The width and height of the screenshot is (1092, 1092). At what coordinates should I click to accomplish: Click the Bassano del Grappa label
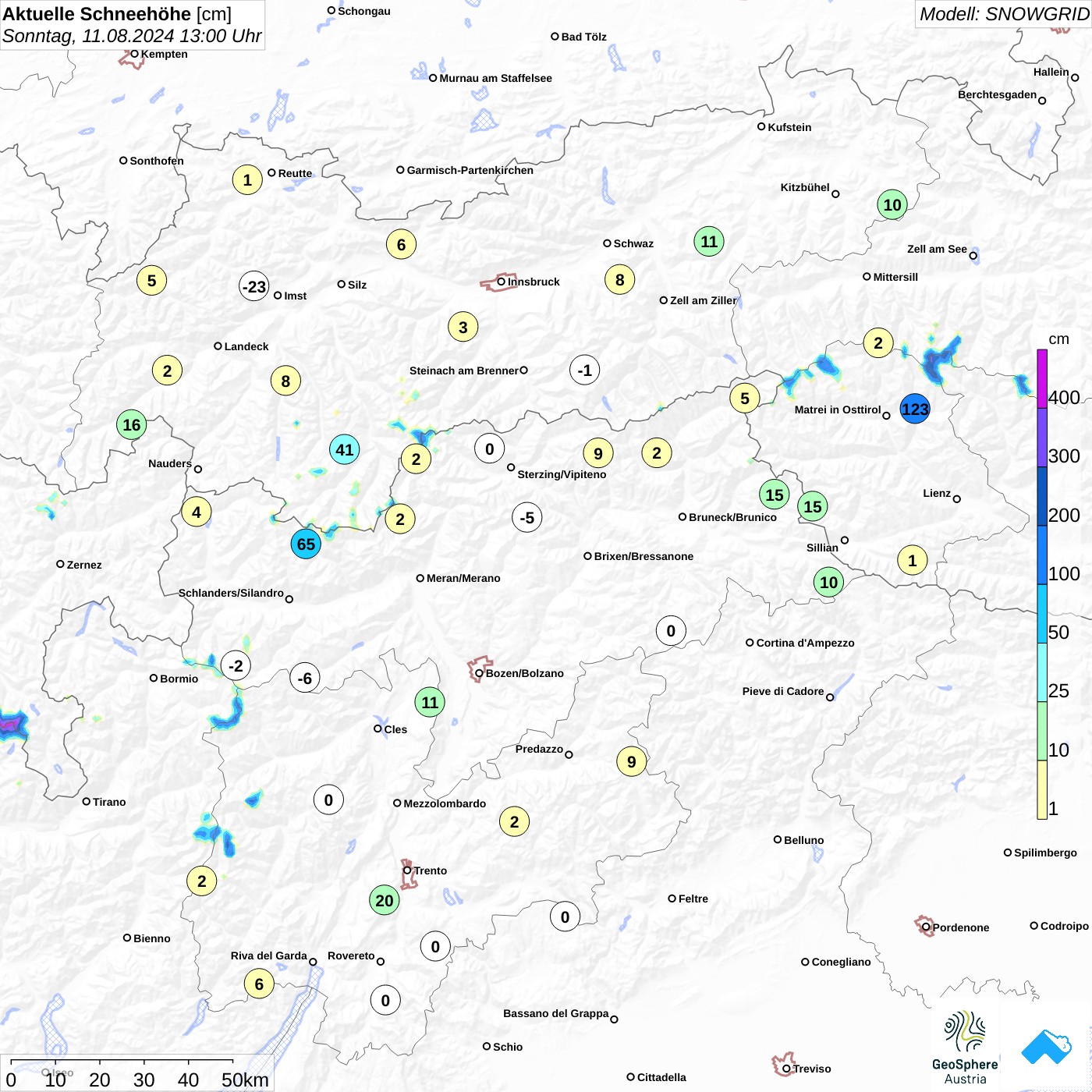coord(556,1013)
